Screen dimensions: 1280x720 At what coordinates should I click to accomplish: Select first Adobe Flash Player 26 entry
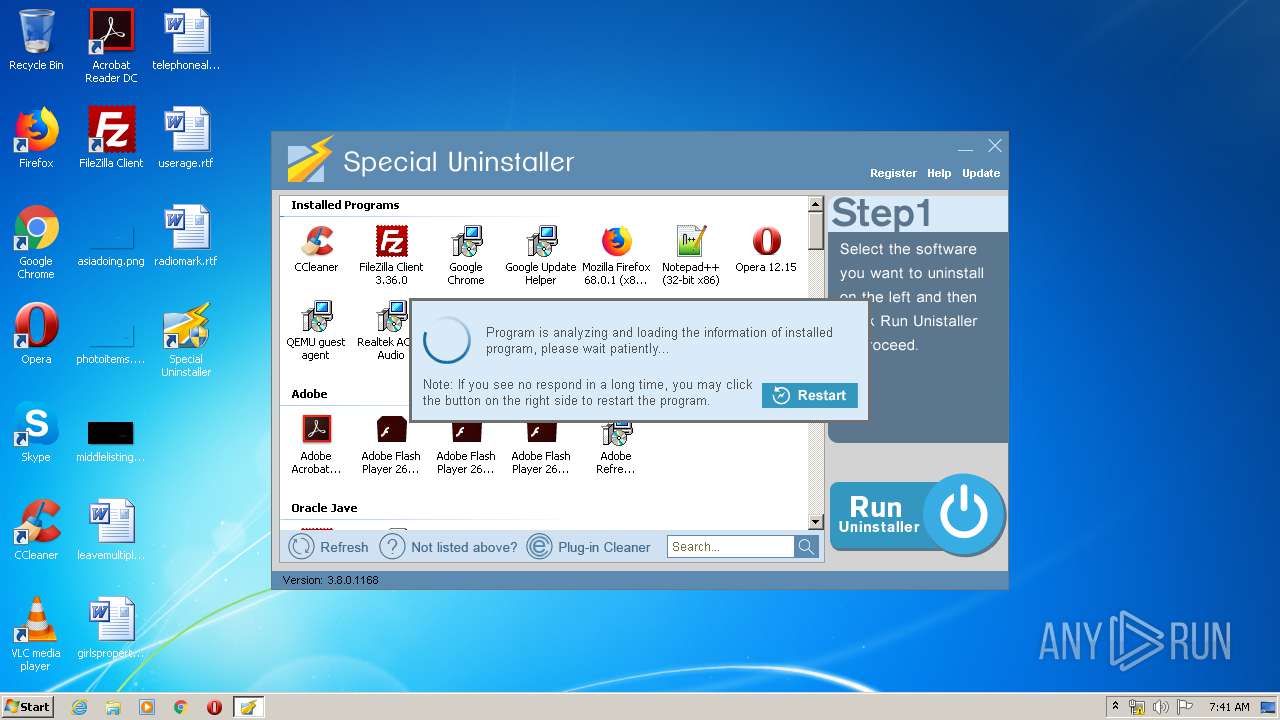(391, 444)
